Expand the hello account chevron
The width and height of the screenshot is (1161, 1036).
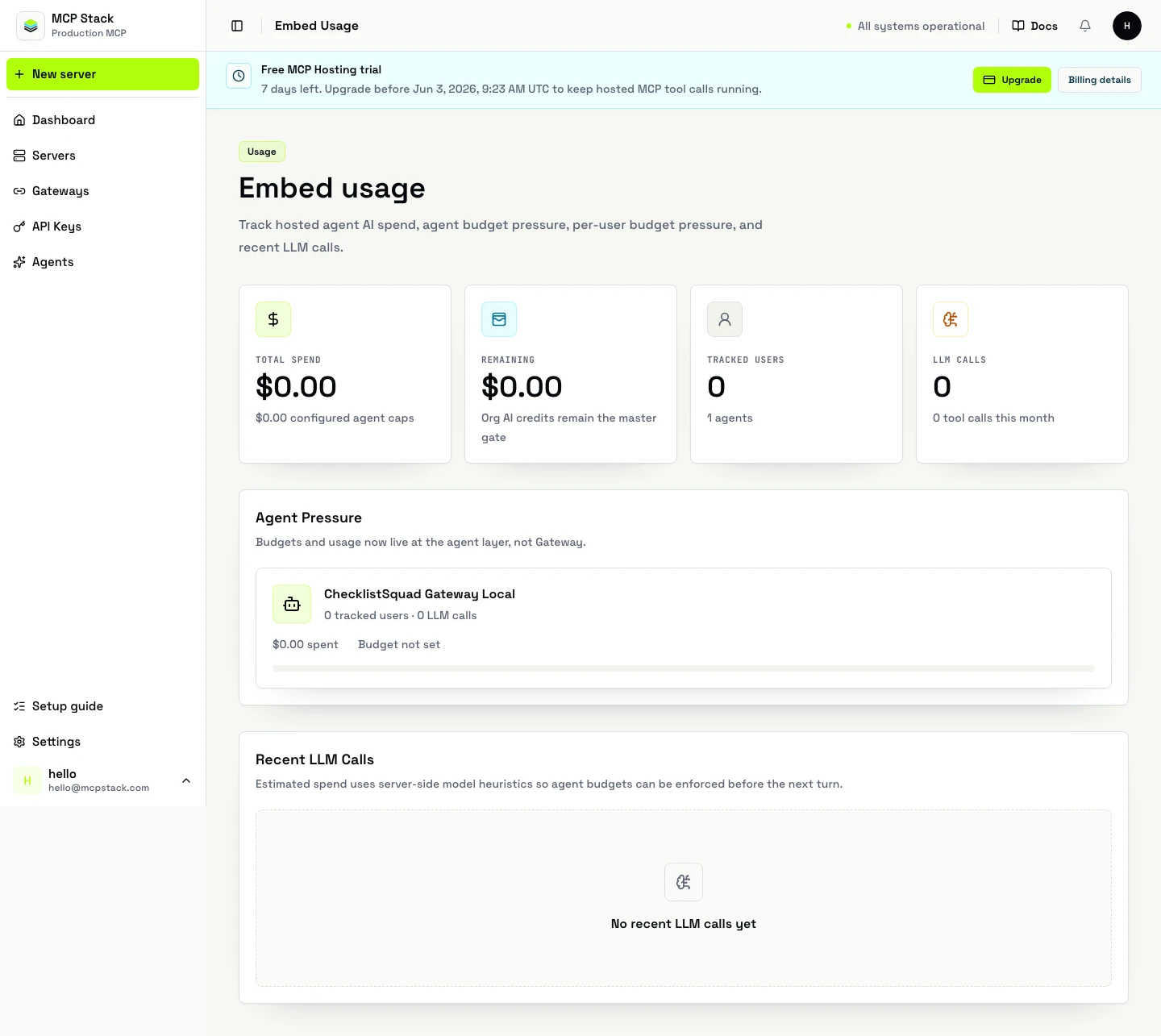coord(186,780)
